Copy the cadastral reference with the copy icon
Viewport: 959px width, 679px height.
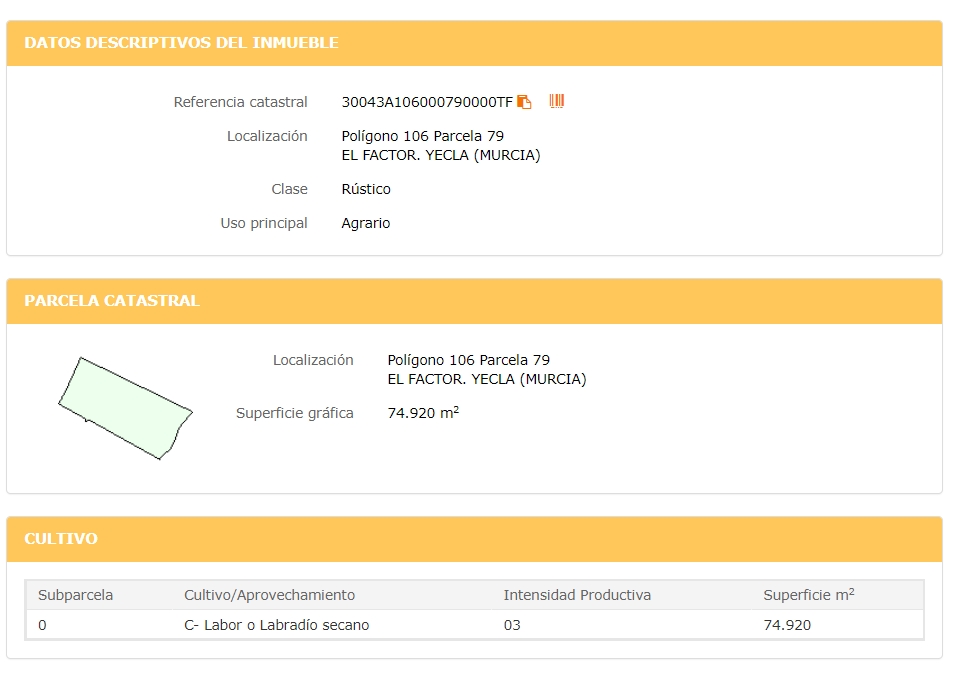pyautogui.click(x=524, y=102)
